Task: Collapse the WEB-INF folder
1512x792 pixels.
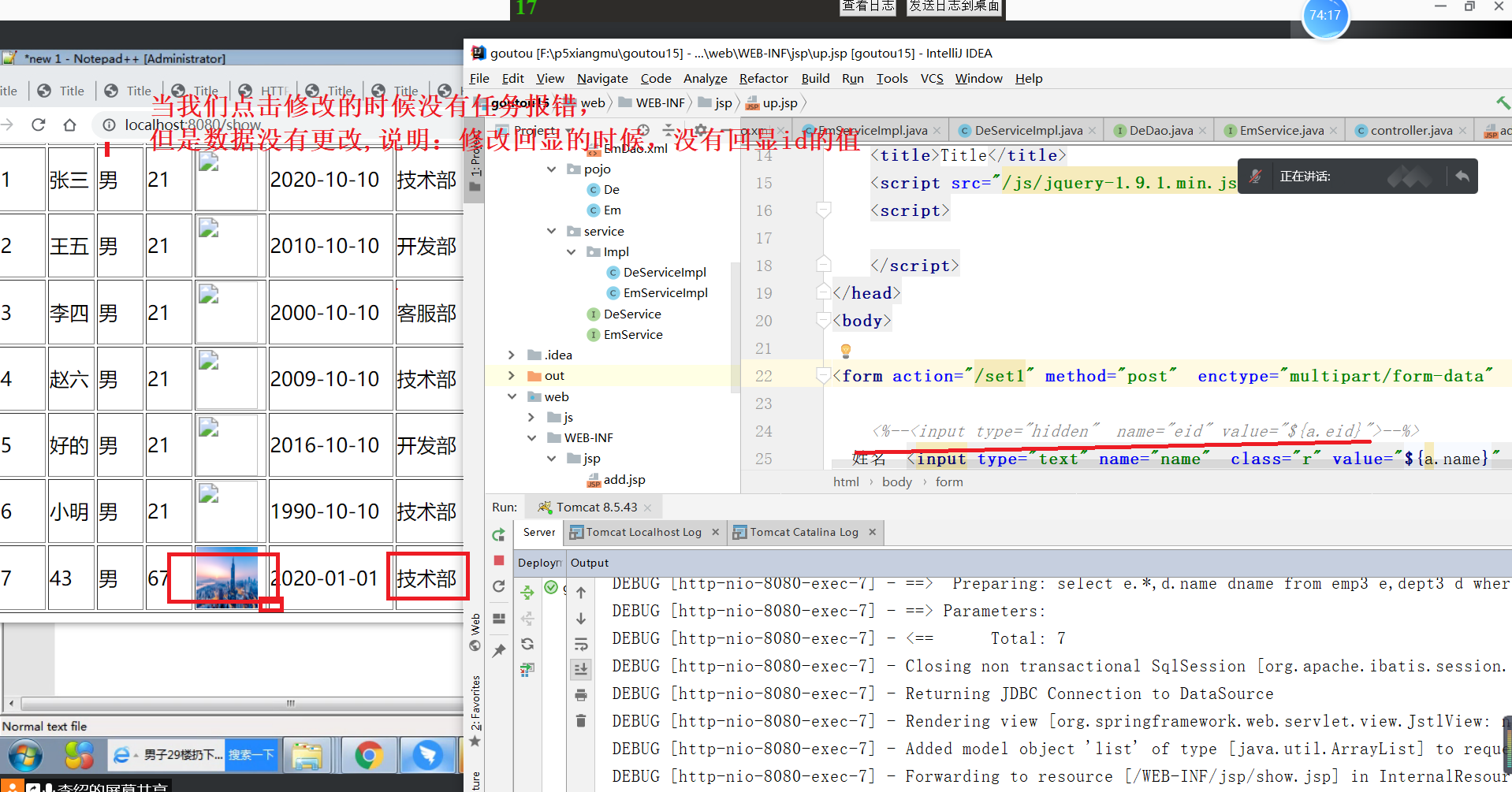Action: click(x=531, y=438)
